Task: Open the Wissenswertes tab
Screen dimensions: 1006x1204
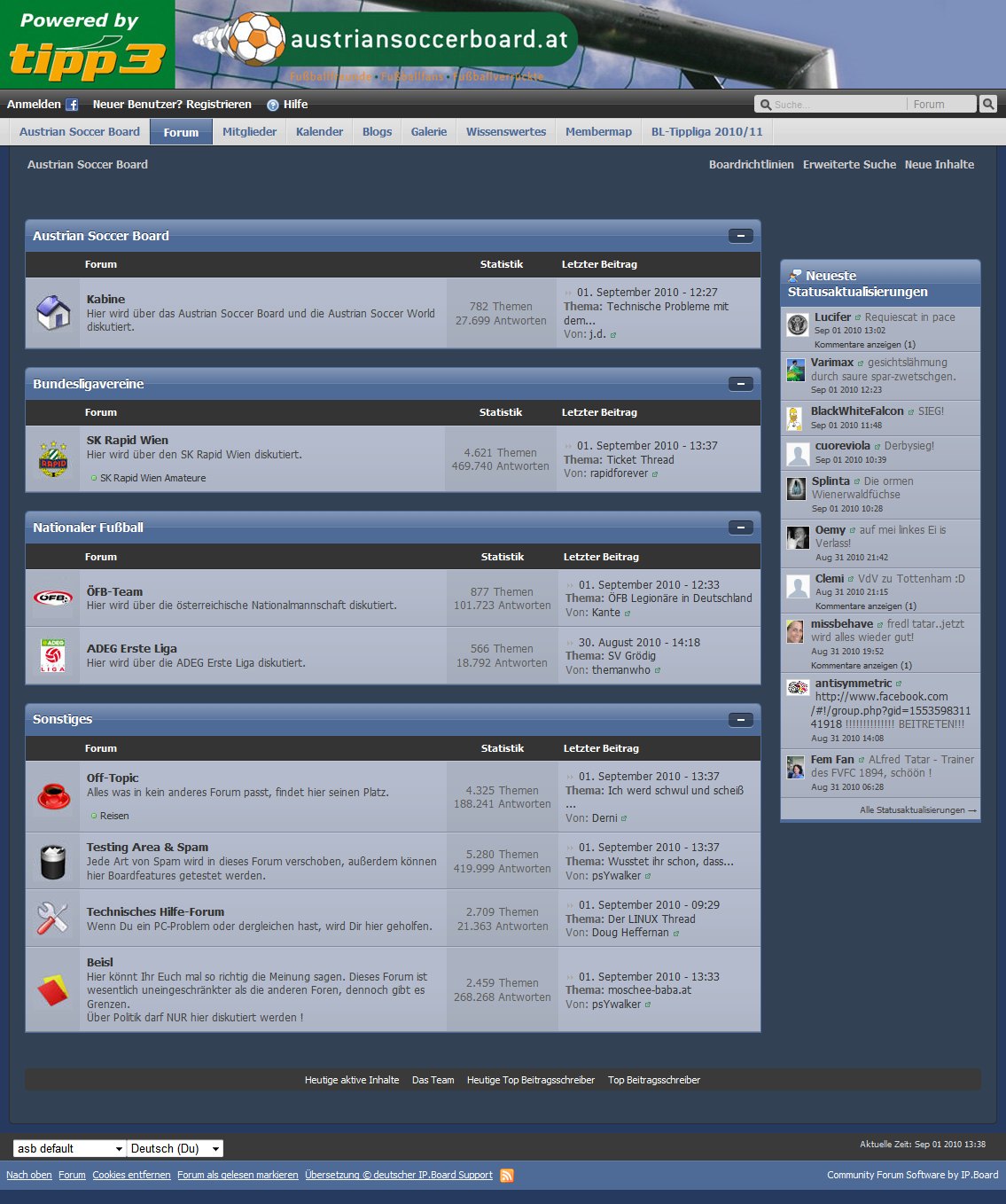Action: [x=506, y=132]
